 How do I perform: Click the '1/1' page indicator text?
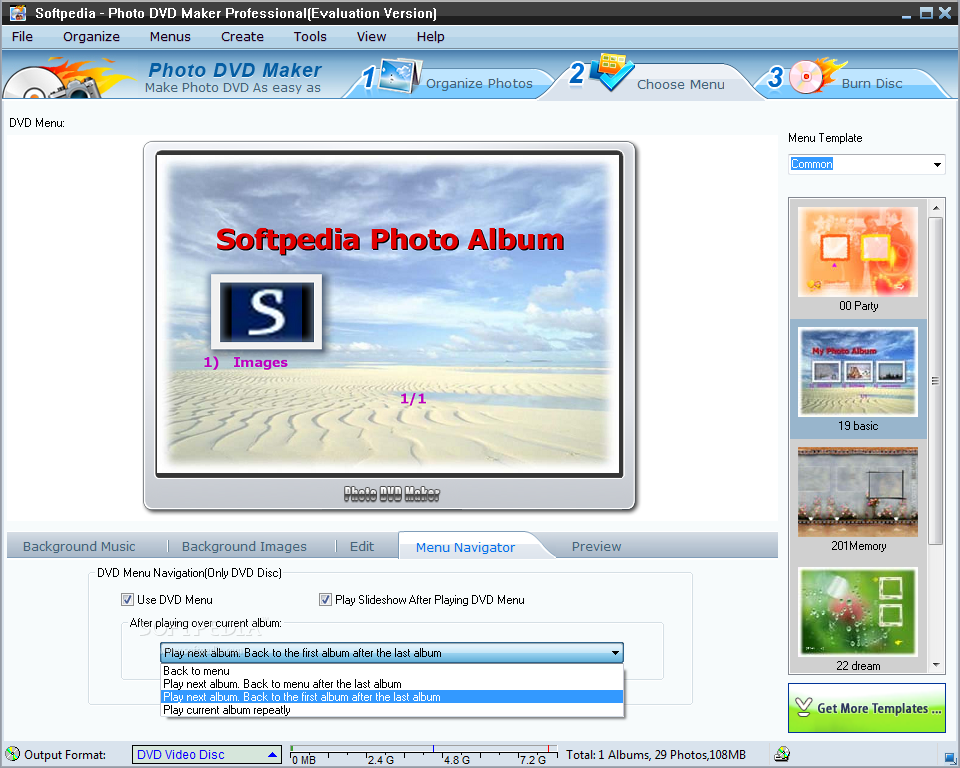click(x=413, y=399)
